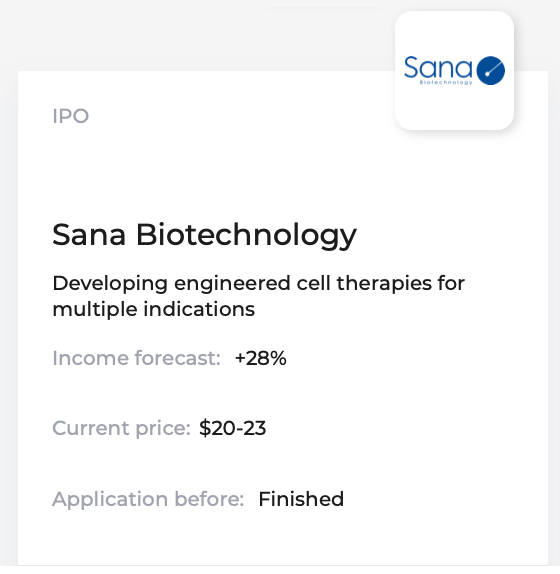Select the grey IPO category label
560x574 pixels.
pos(71,116)
